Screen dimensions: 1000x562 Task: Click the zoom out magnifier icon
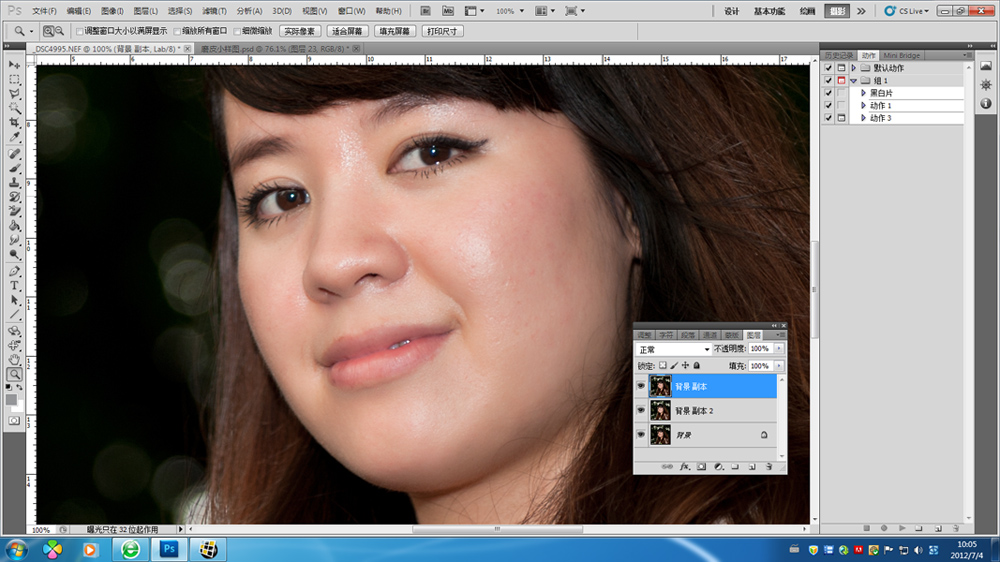pyautogui.click(x=60, y=31)
